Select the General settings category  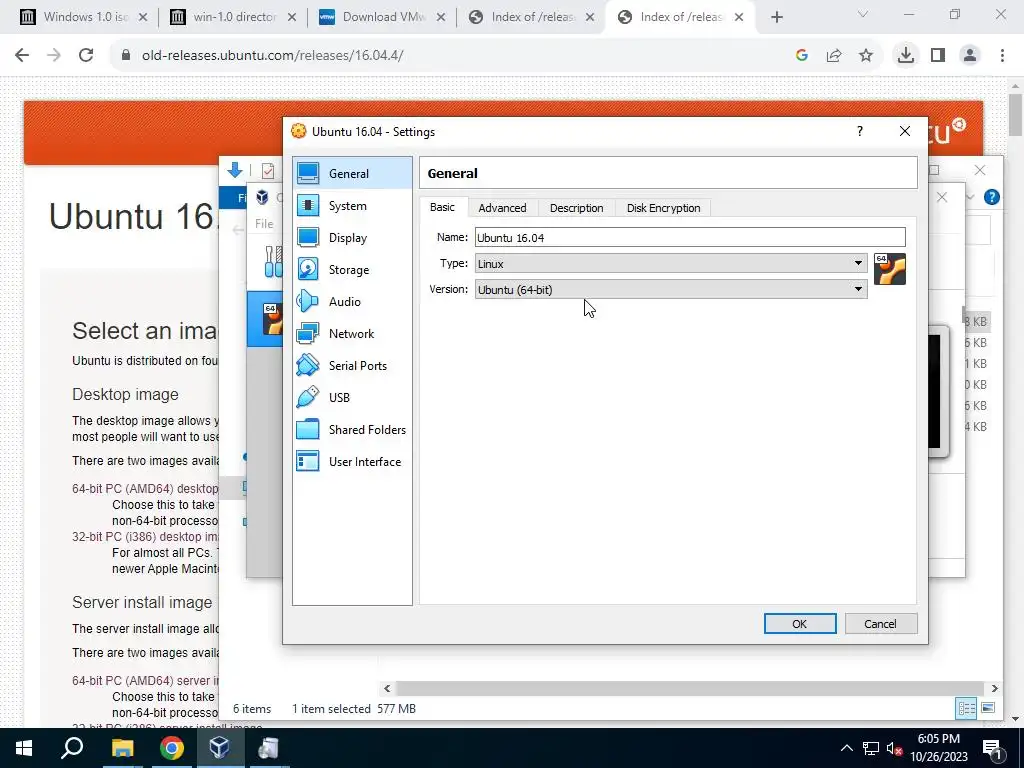pos(353,174)
